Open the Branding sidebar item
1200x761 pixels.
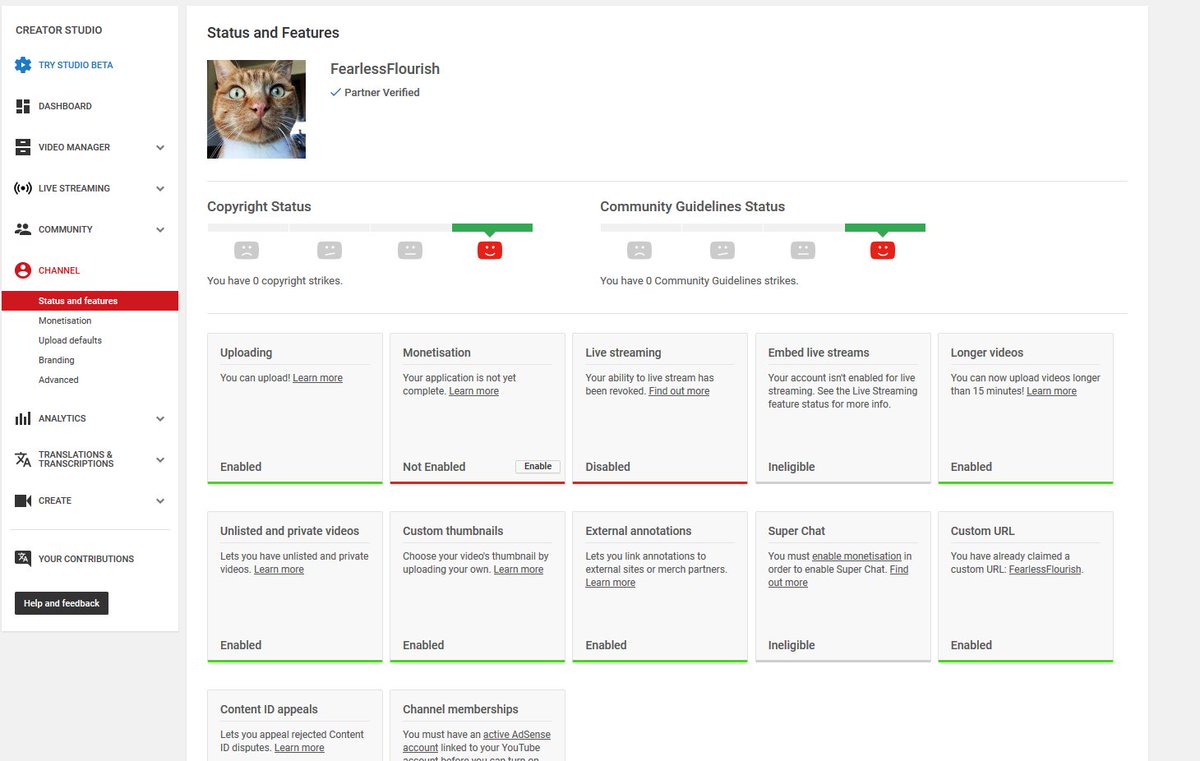[56, 360]
